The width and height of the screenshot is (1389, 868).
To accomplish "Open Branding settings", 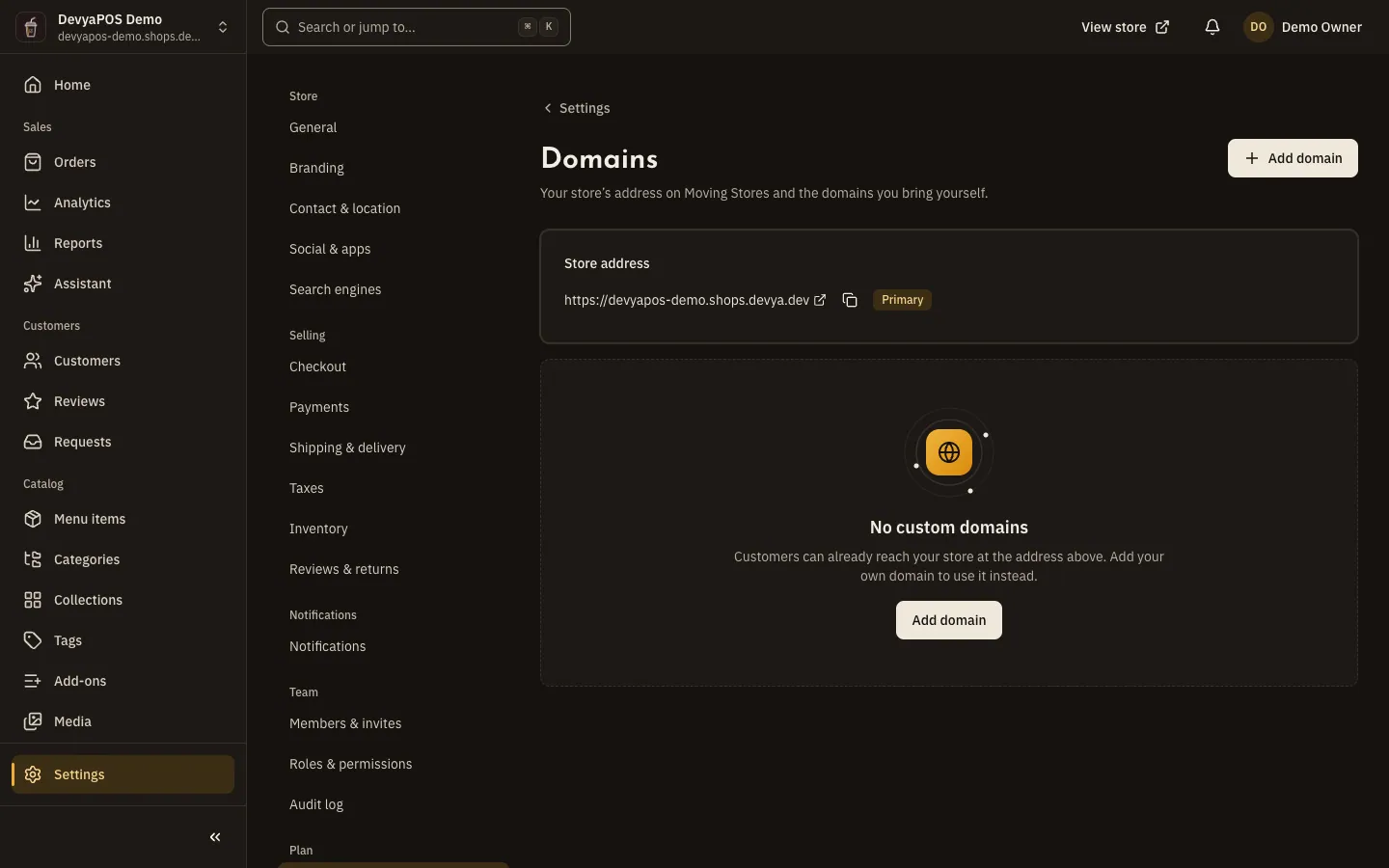I will (x=316, y=168).
